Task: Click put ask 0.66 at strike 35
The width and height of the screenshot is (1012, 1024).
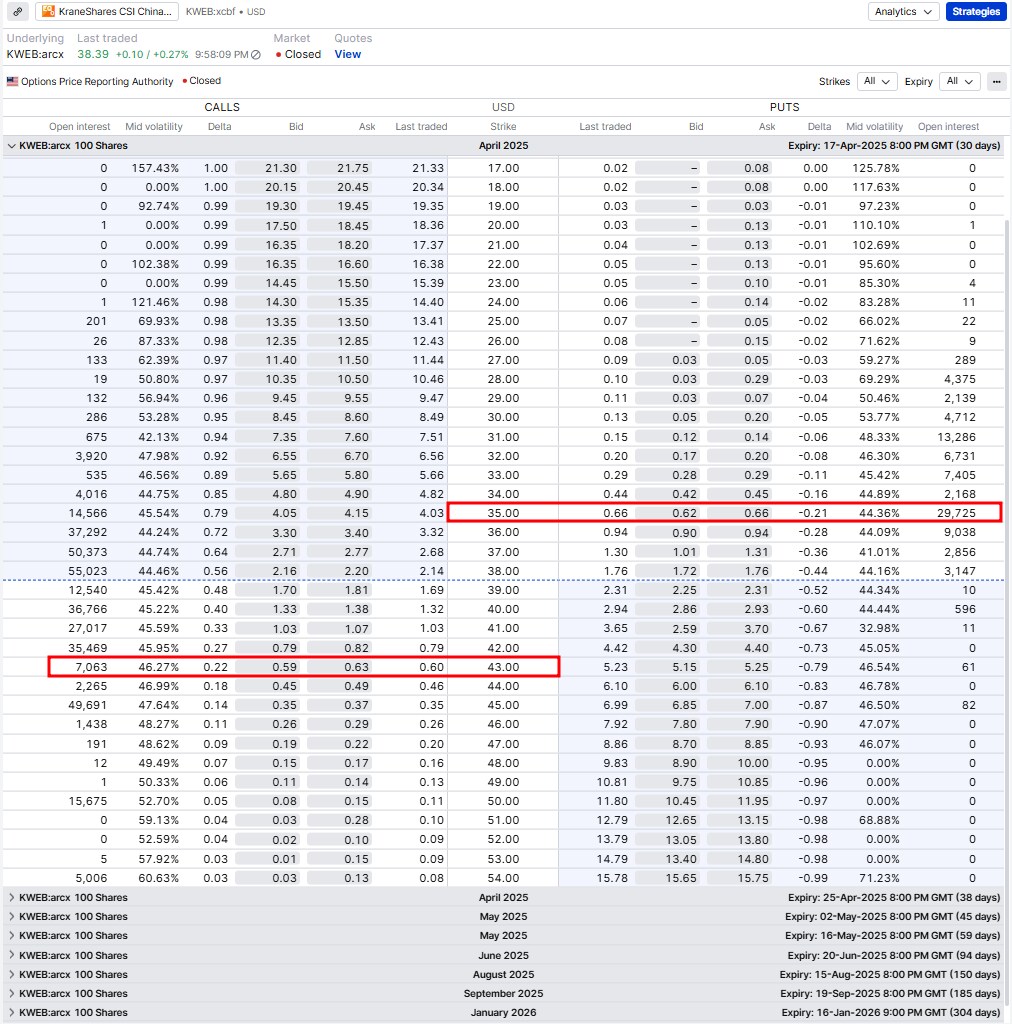Action: click(740, 513)
